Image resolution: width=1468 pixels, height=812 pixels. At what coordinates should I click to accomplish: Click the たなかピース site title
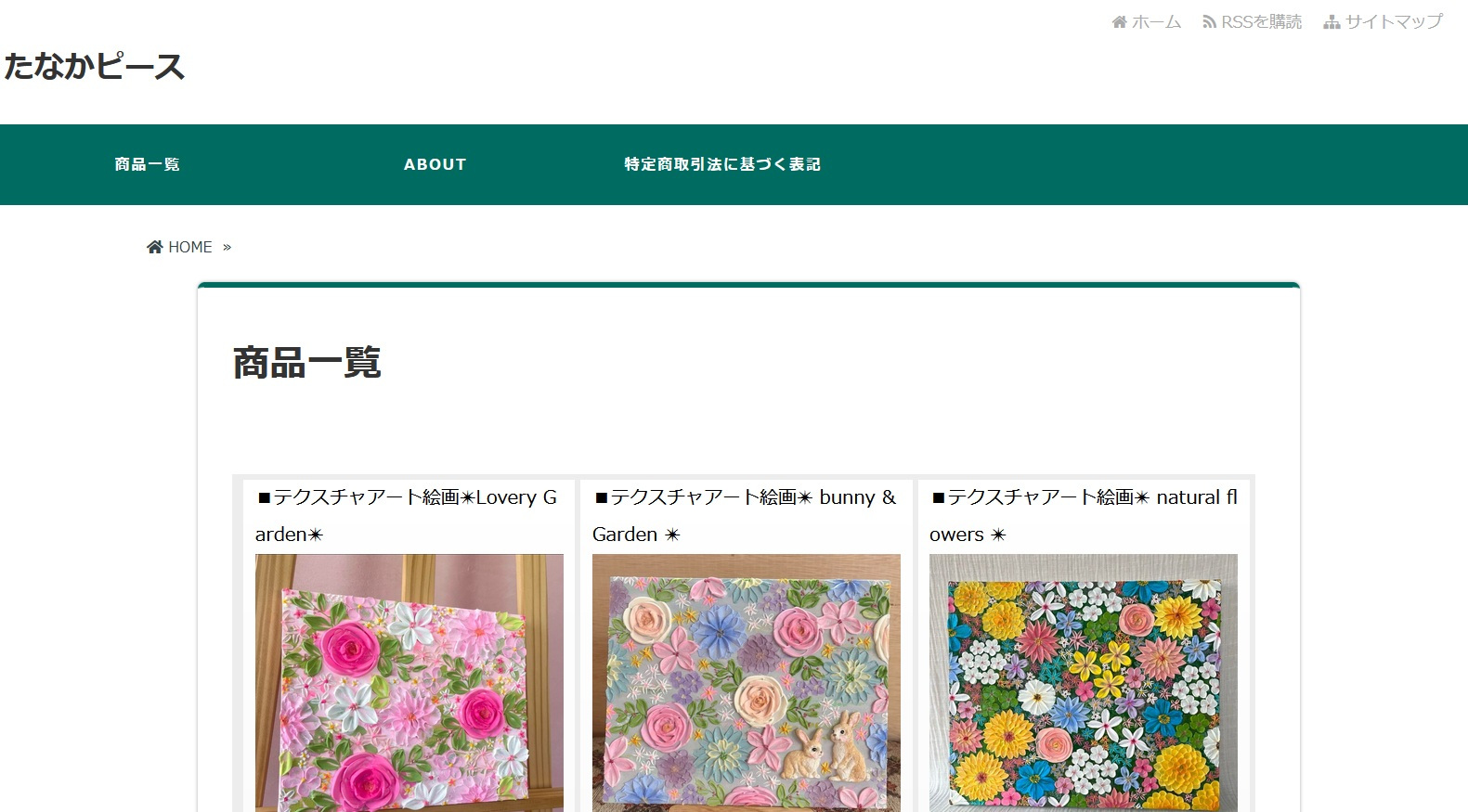point(94,67)
